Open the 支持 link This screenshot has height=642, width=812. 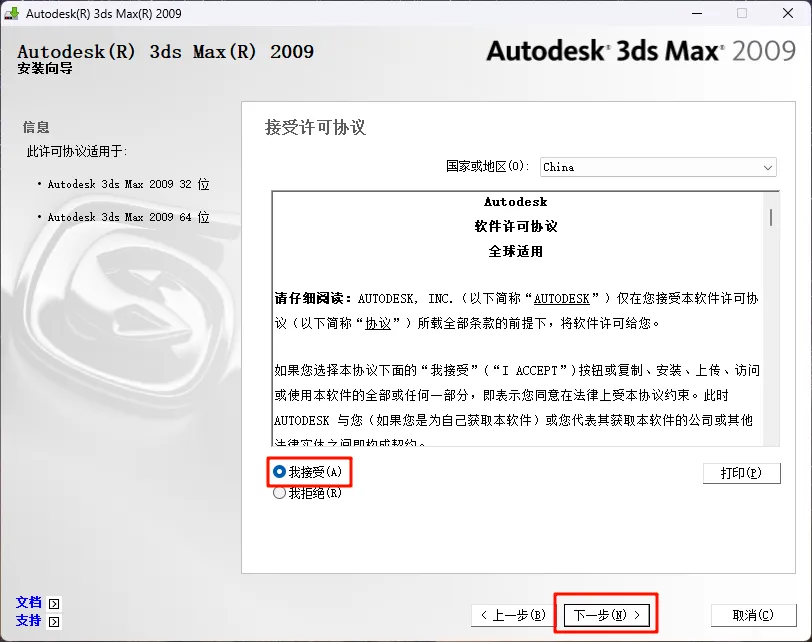pyautogui.click(x=28, y=620)
